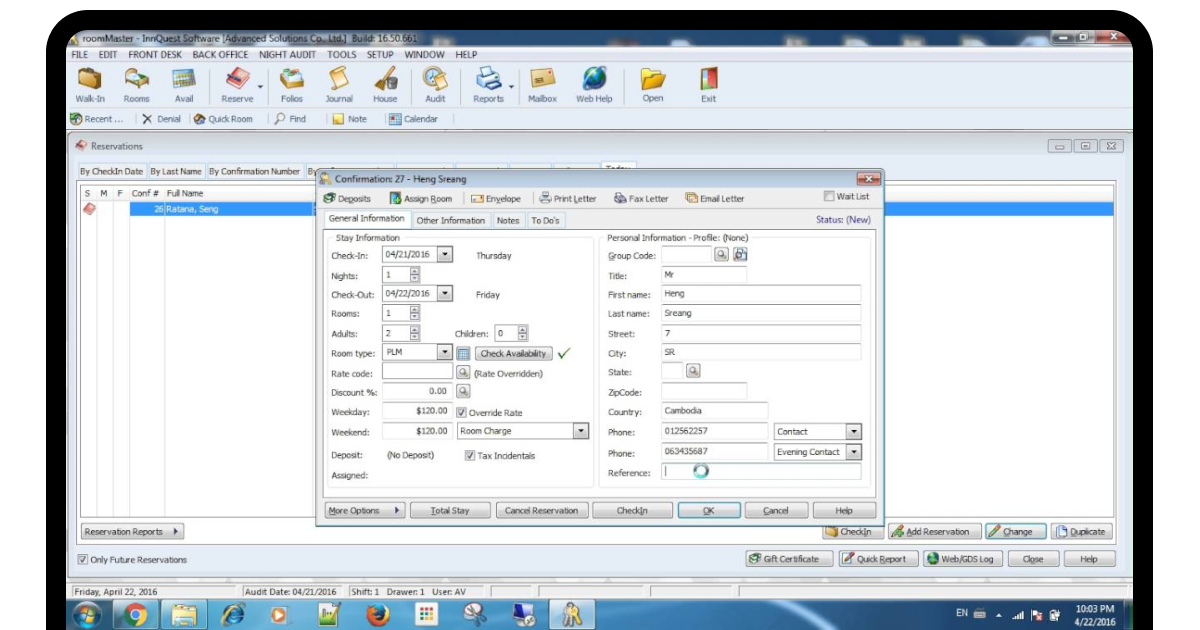Open the Reserve toolbar icon
Image resolution: width=1200 pixels, height=630 pixels.
tap(237, 85)
